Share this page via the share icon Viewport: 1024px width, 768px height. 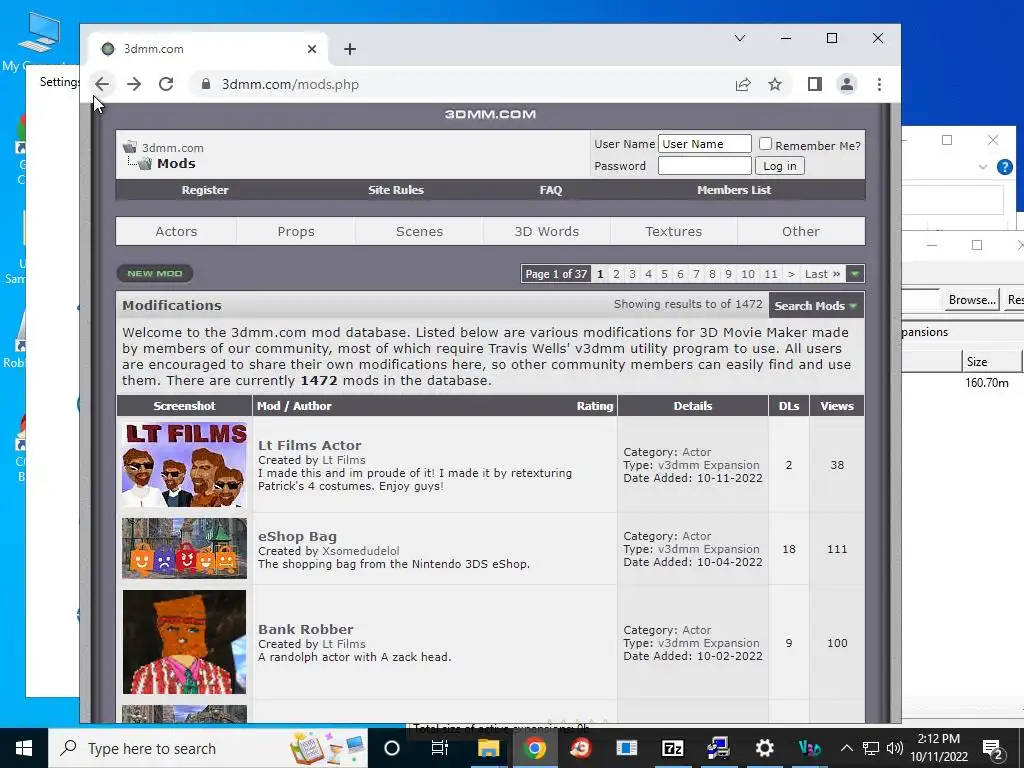(743, 84)
